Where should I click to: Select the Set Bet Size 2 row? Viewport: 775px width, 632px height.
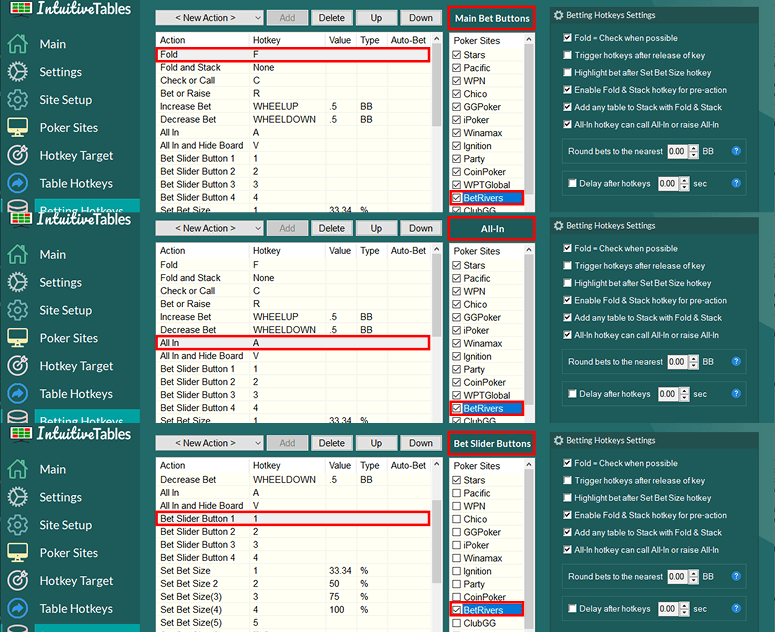click(x=294, y=584)
